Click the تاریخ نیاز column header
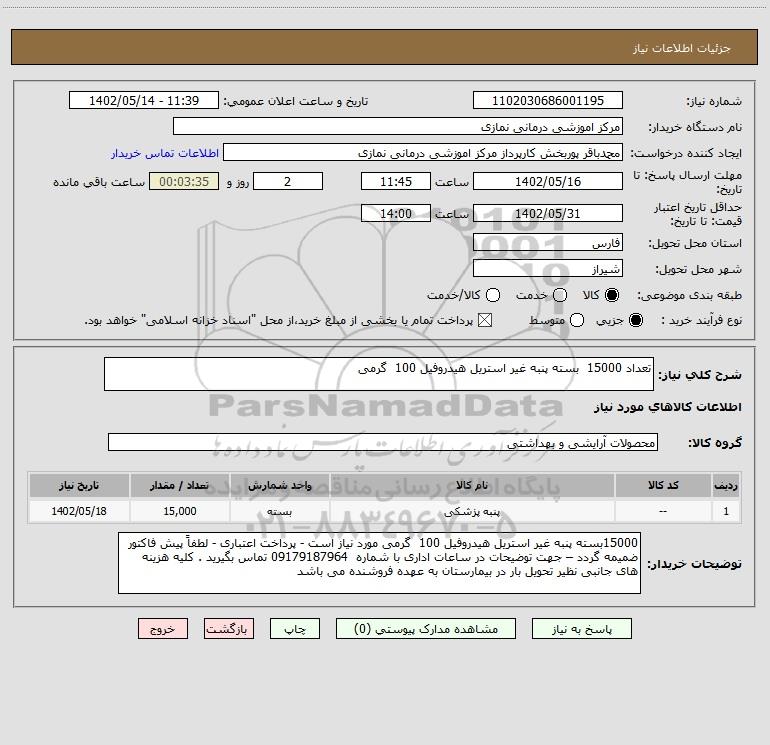770x745 pixels. 79,485
